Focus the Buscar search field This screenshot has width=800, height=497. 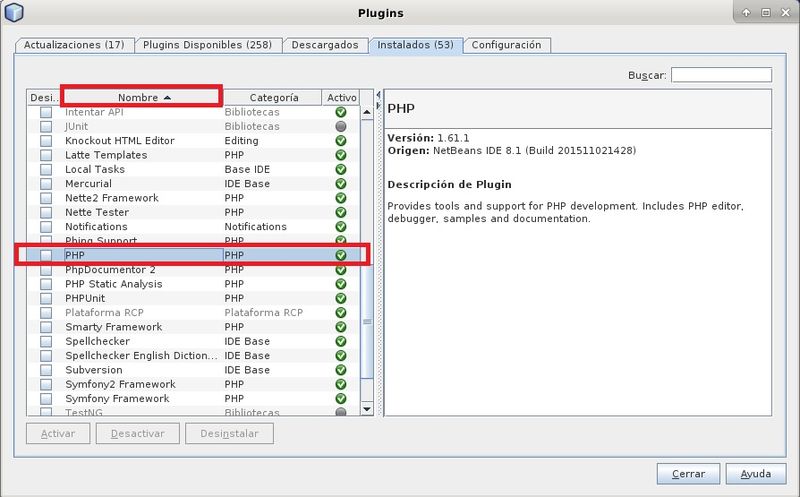(x=721, y=75)
